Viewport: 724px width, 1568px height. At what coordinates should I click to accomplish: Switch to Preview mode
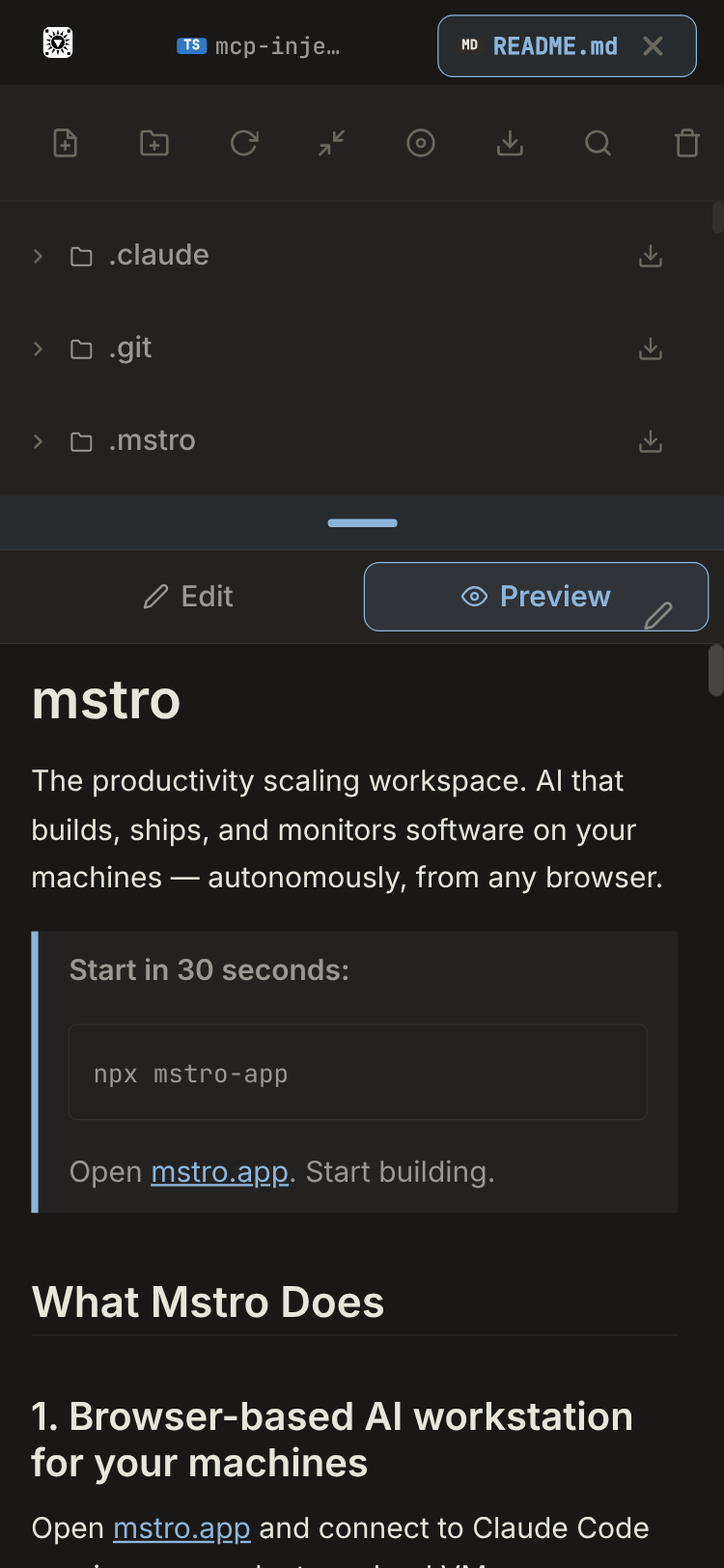pos(536,597)
